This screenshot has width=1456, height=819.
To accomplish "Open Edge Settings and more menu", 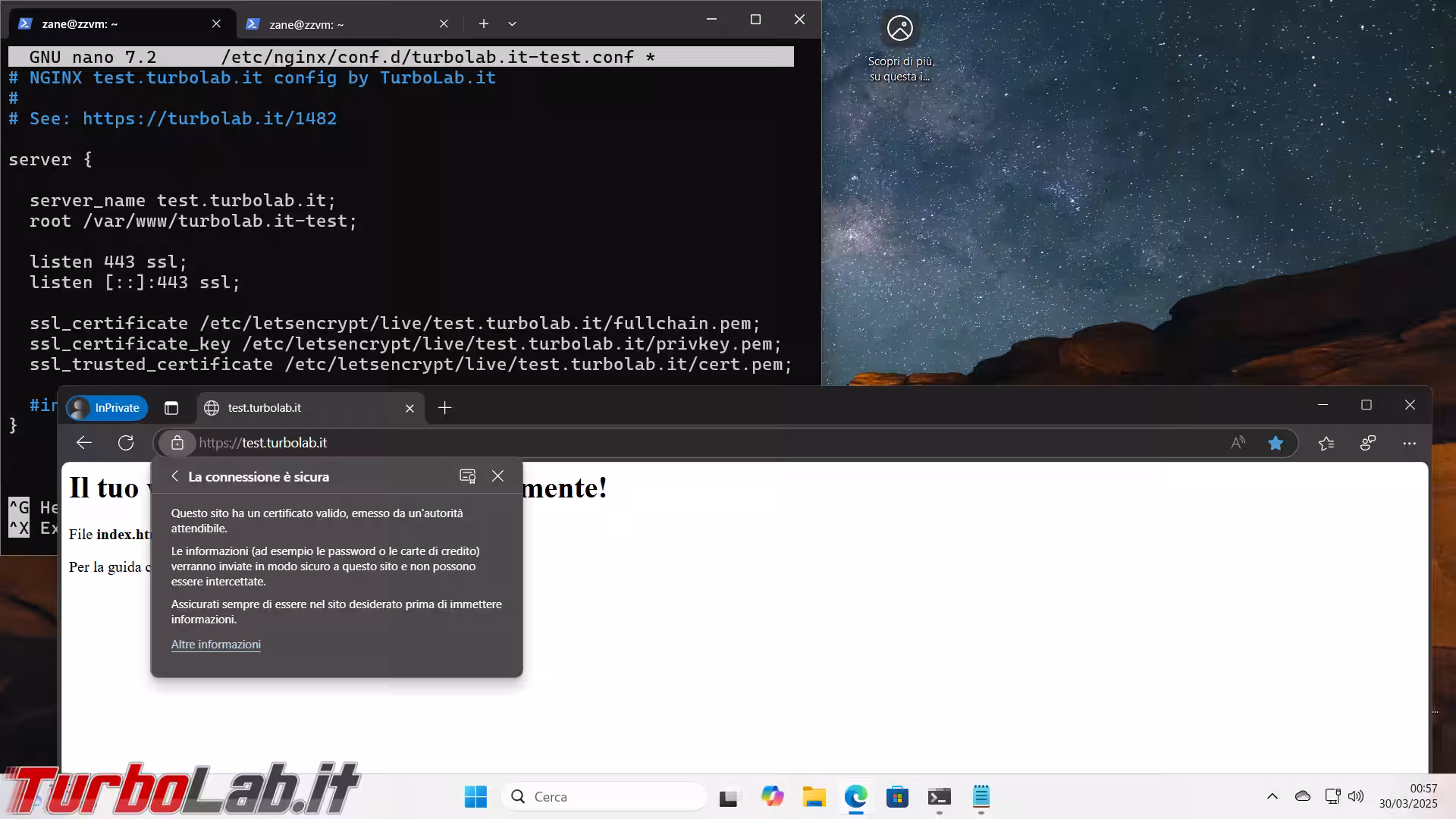I will click(1409, 443).
